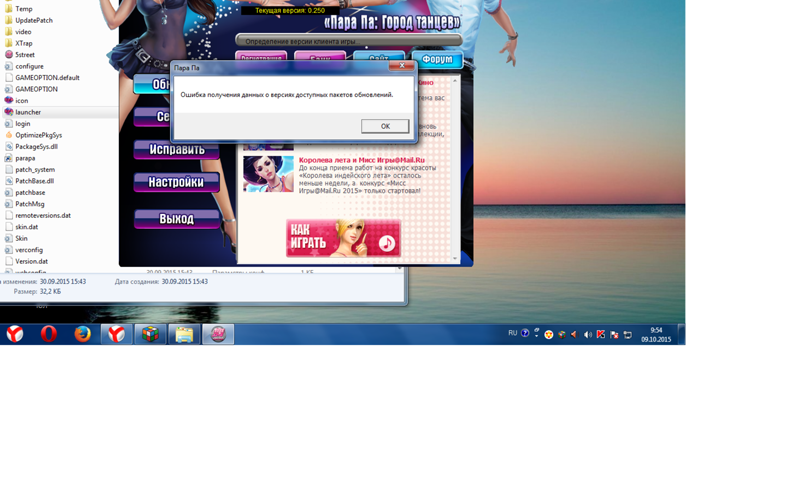The image size is (800, 501).
Task: Switch to the Пара Па launcher taskbar button
Action: (218, 334)
